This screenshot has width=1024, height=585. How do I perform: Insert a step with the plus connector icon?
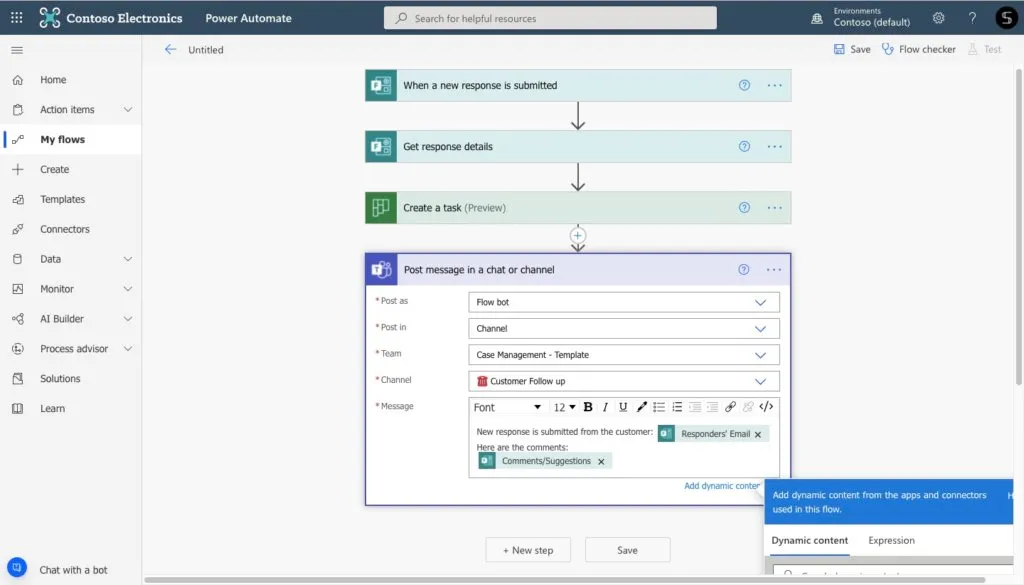tap(577, 236)
